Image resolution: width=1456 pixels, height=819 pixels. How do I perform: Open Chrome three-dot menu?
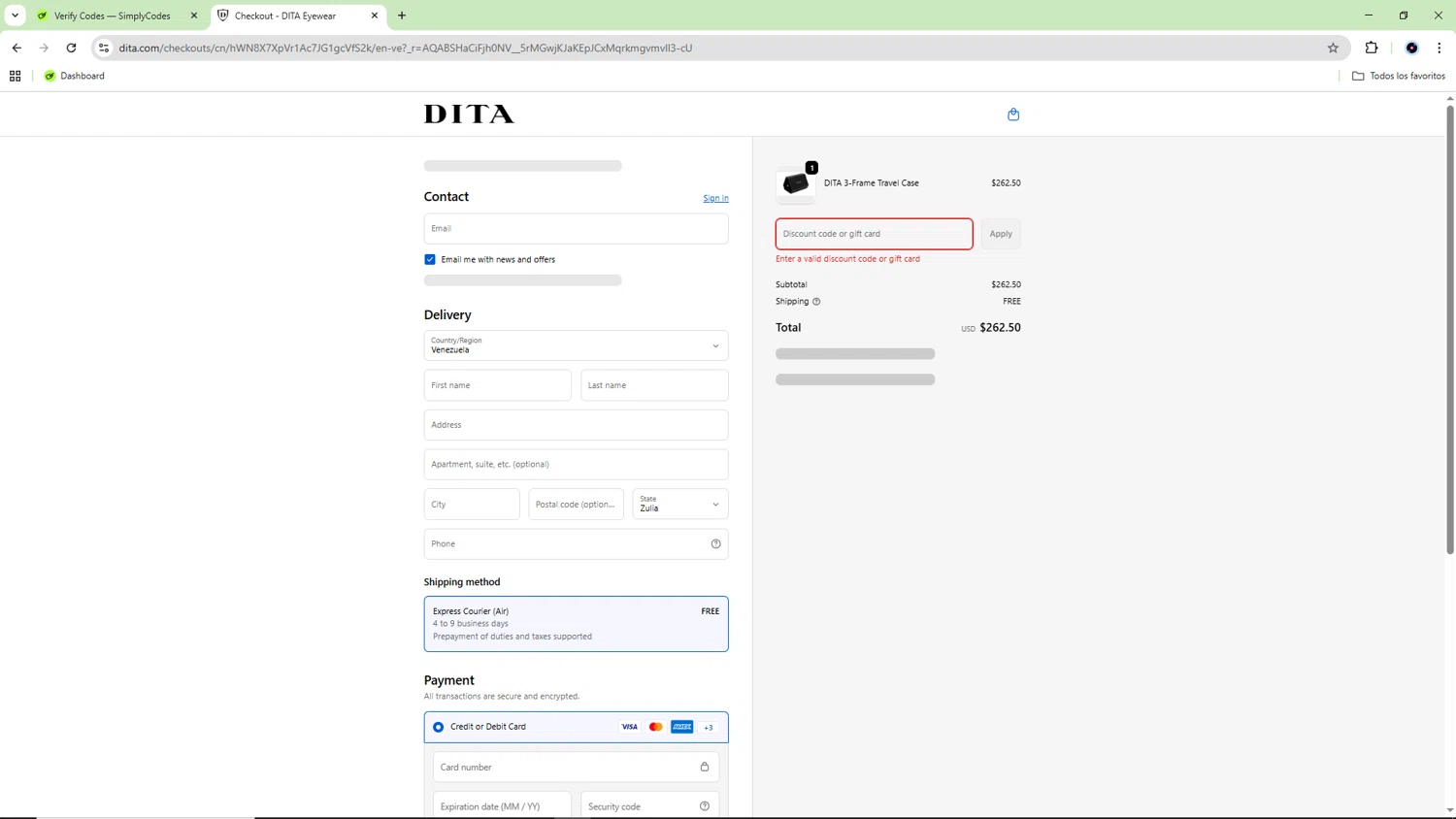tap(1439, 48)
